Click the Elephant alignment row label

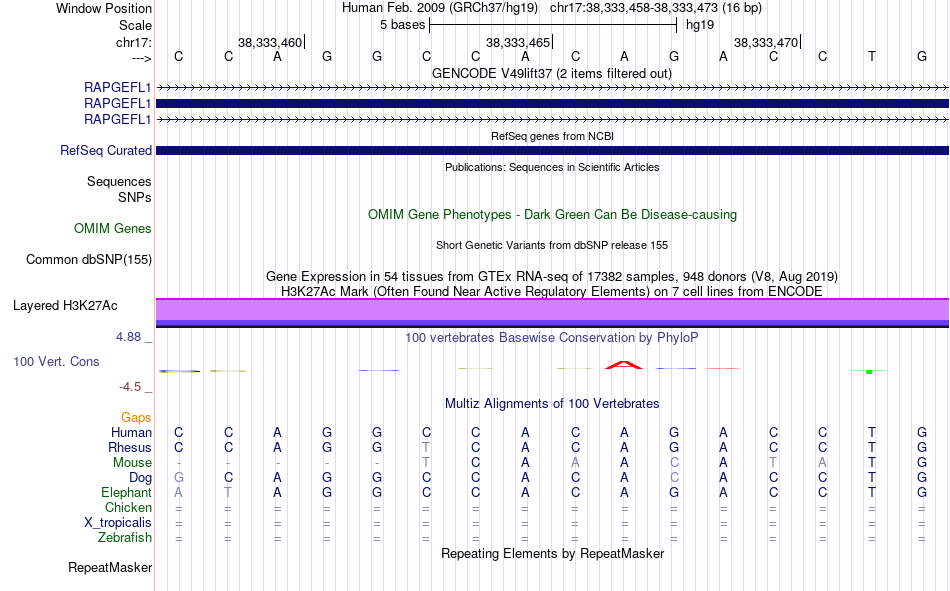pyautogui.click(x=127, y=493)
